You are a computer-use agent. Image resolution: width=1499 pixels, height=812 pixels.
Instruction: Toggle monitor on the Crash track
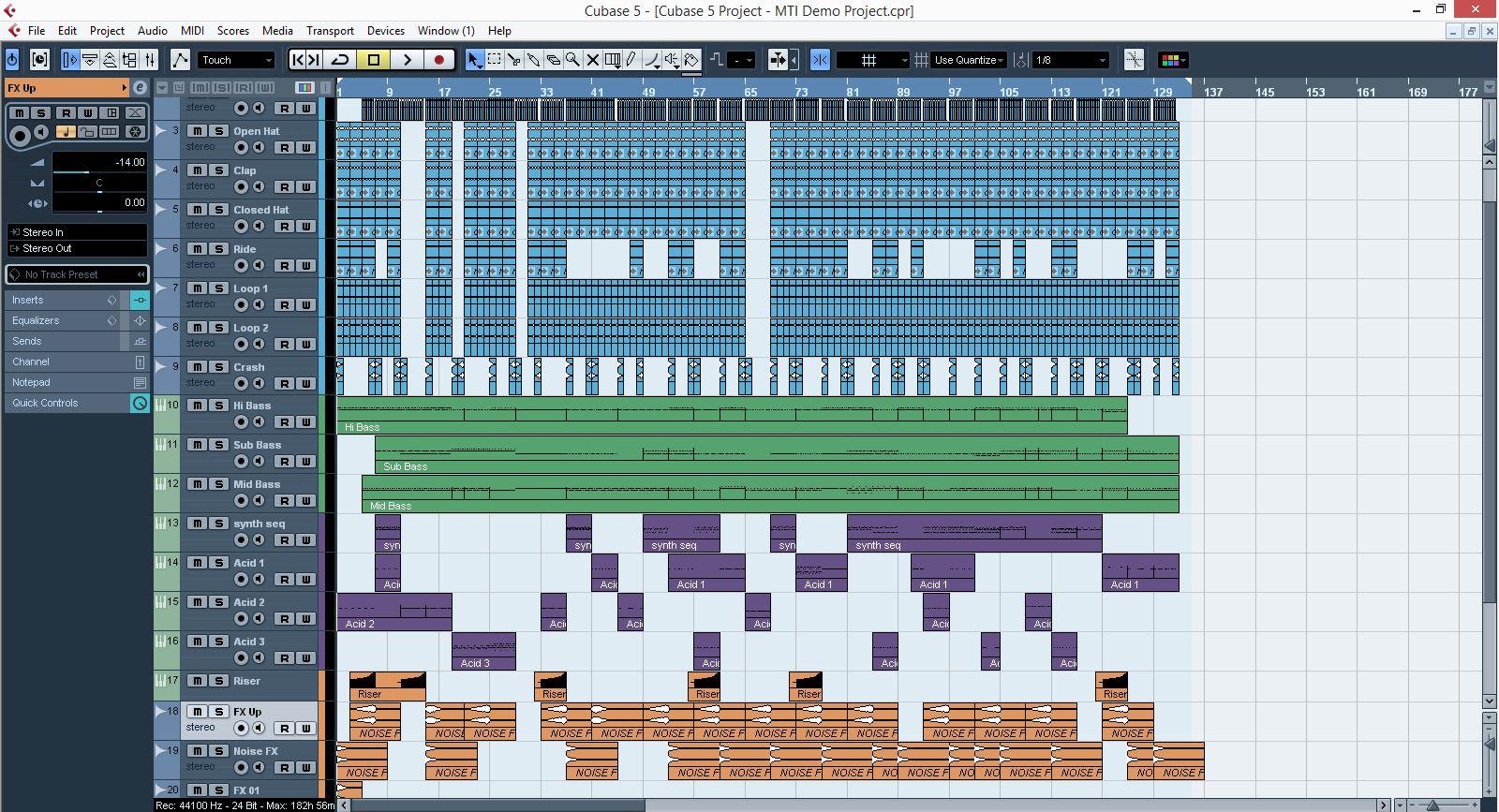click(x=258, y=383)
